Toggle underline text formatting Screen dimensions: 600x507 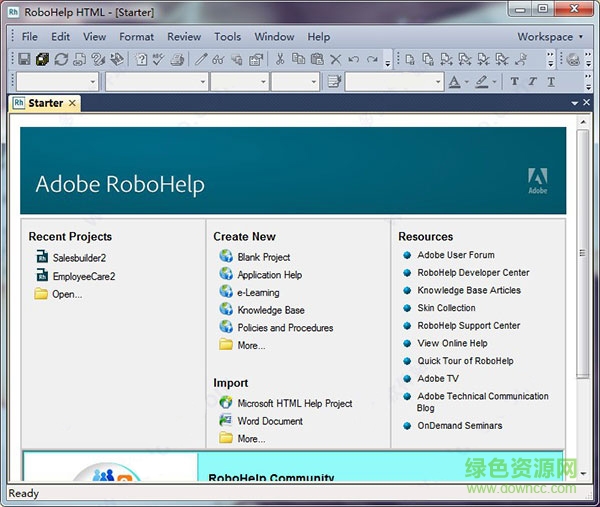tap(551, 82)
